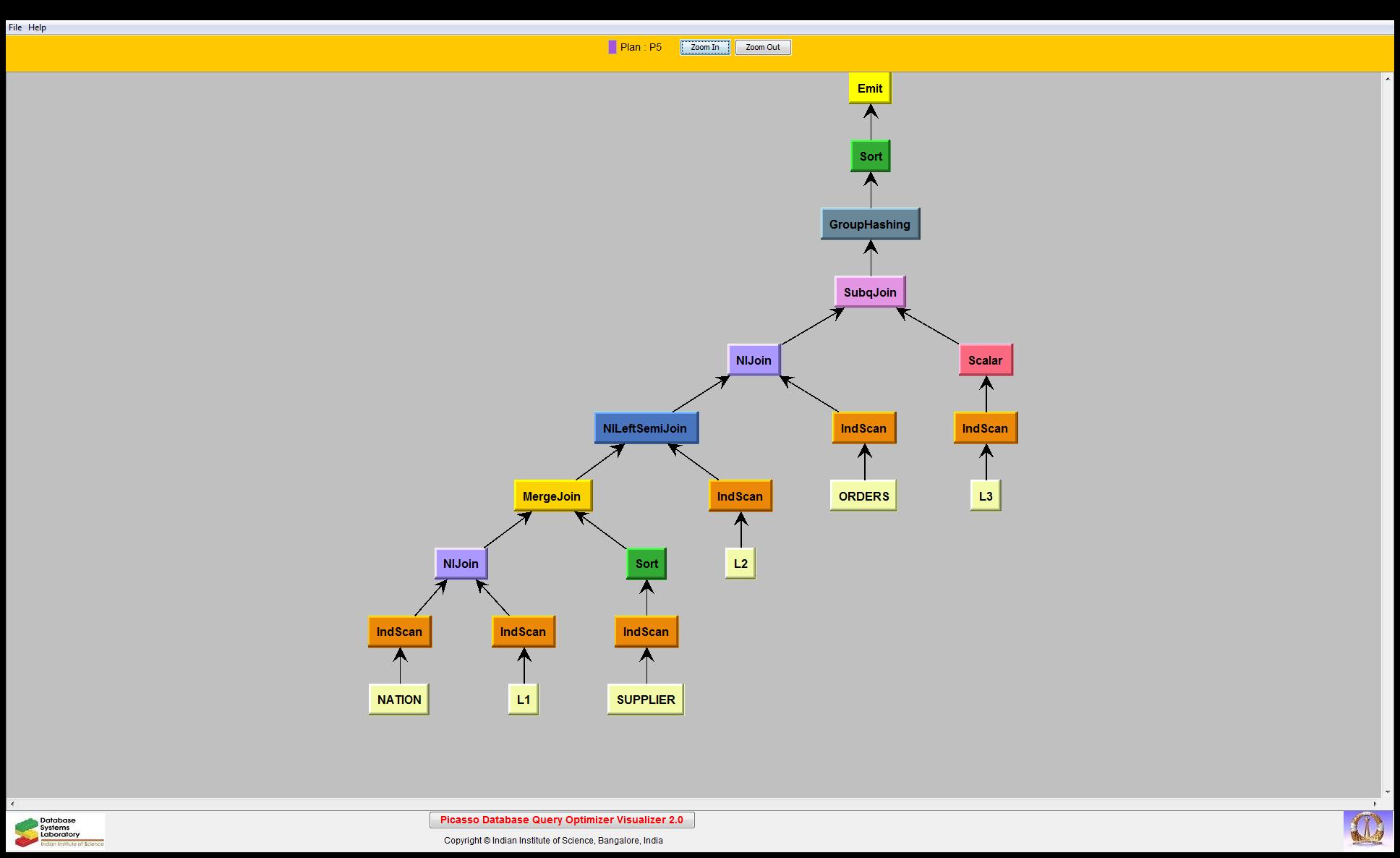Viewport: 1400px width, 858px height.
Task: Click the blue NILeftSemiJoin node
Action: point(645,428)
